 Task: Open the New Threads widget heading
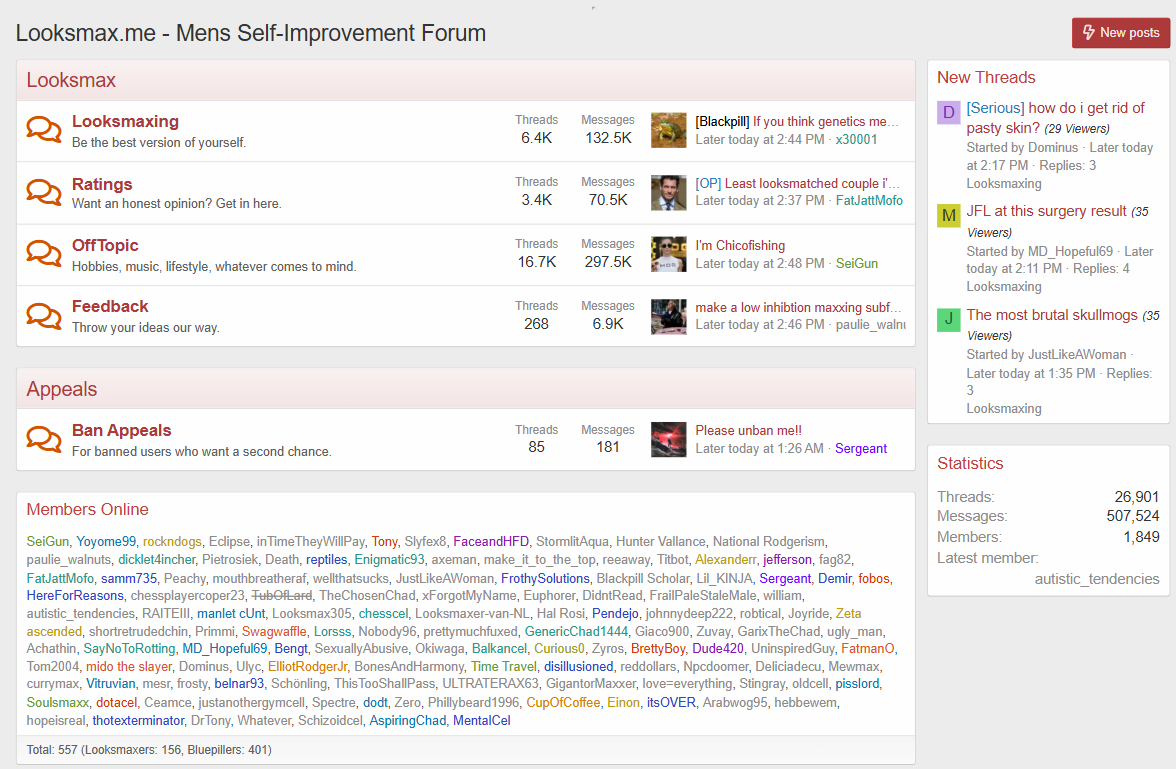986,77
